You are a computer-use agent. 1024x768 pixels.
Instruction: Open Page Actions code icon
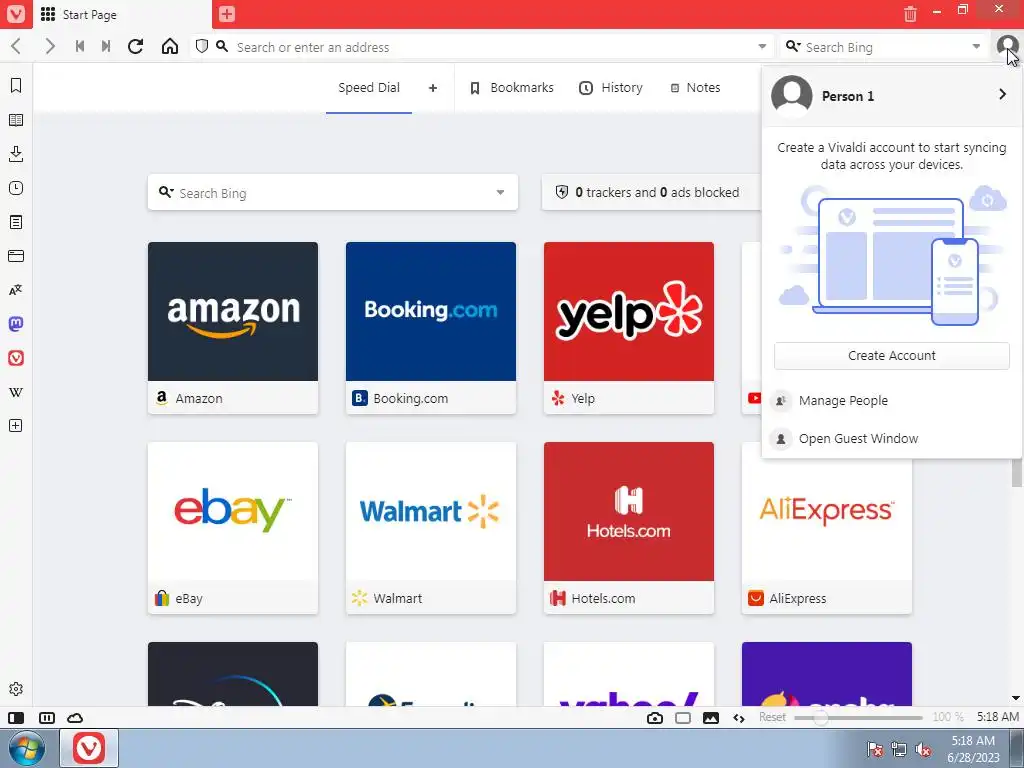pyautogui.click(x=739, y=718)
